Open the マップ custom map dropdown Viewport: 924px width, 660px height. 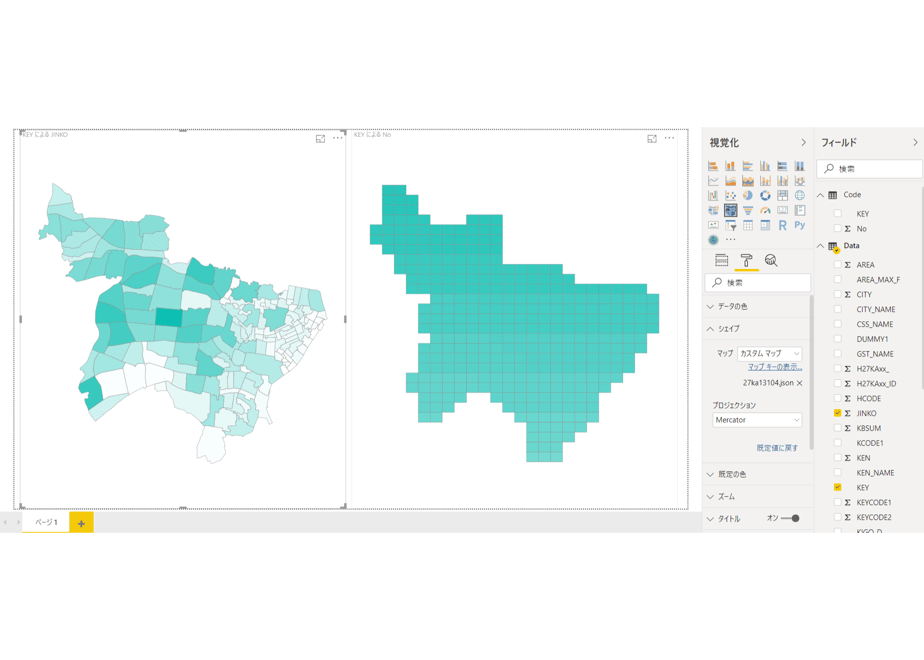point(770,354)
